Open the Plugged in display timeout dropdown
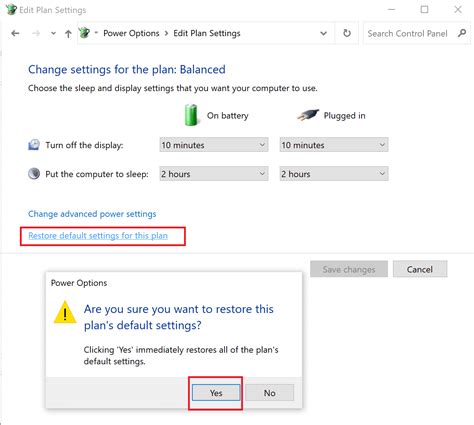474x425 pixels. 334,145
